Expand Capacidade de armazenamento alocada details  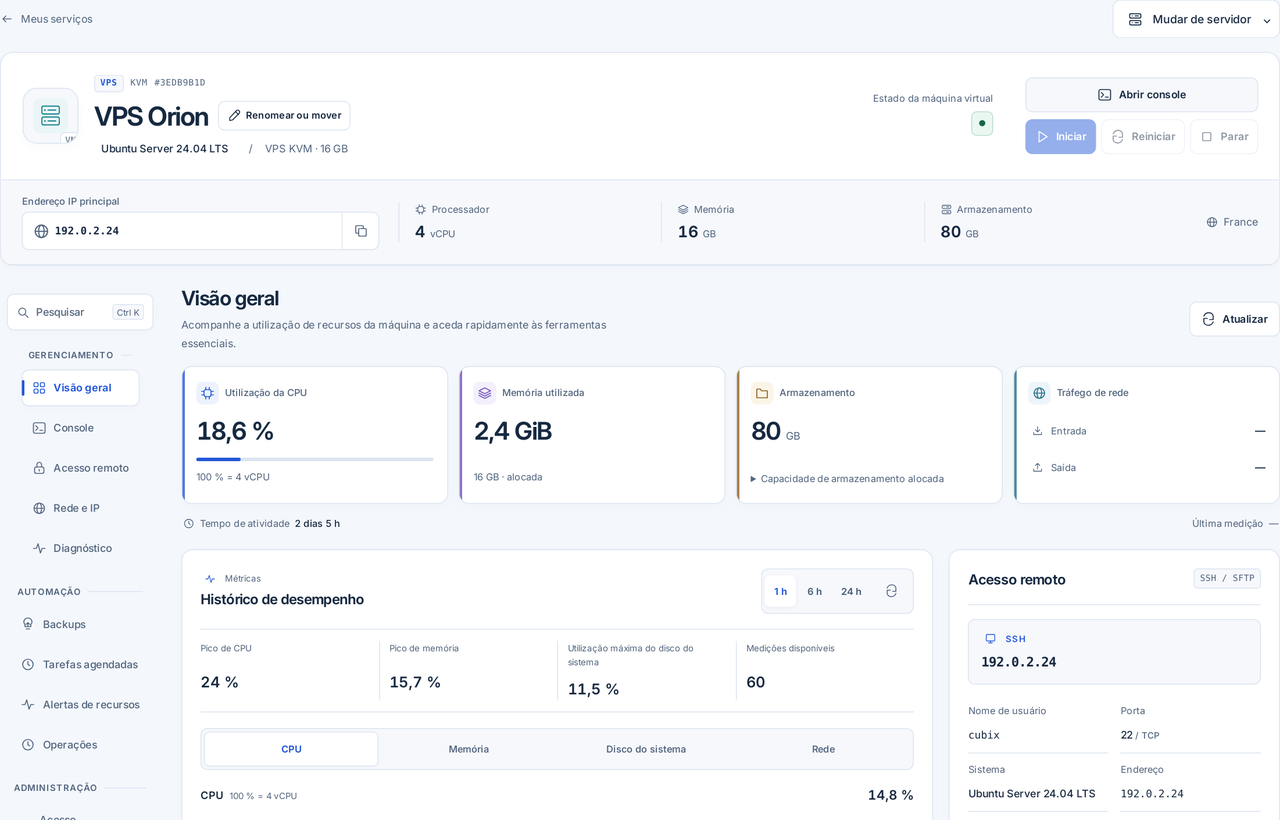click(x=847, y=479)
